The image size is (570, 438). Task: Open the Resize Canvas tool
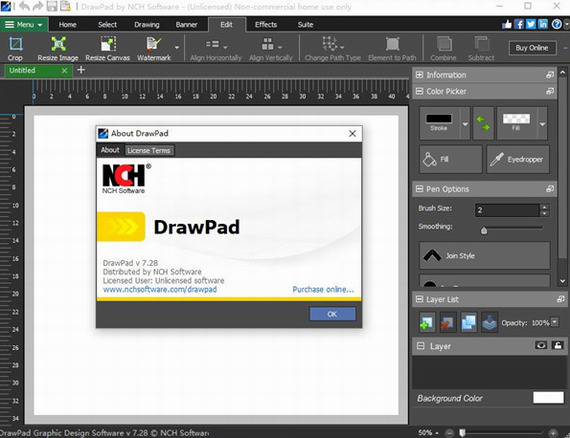[x=108, y=48]
